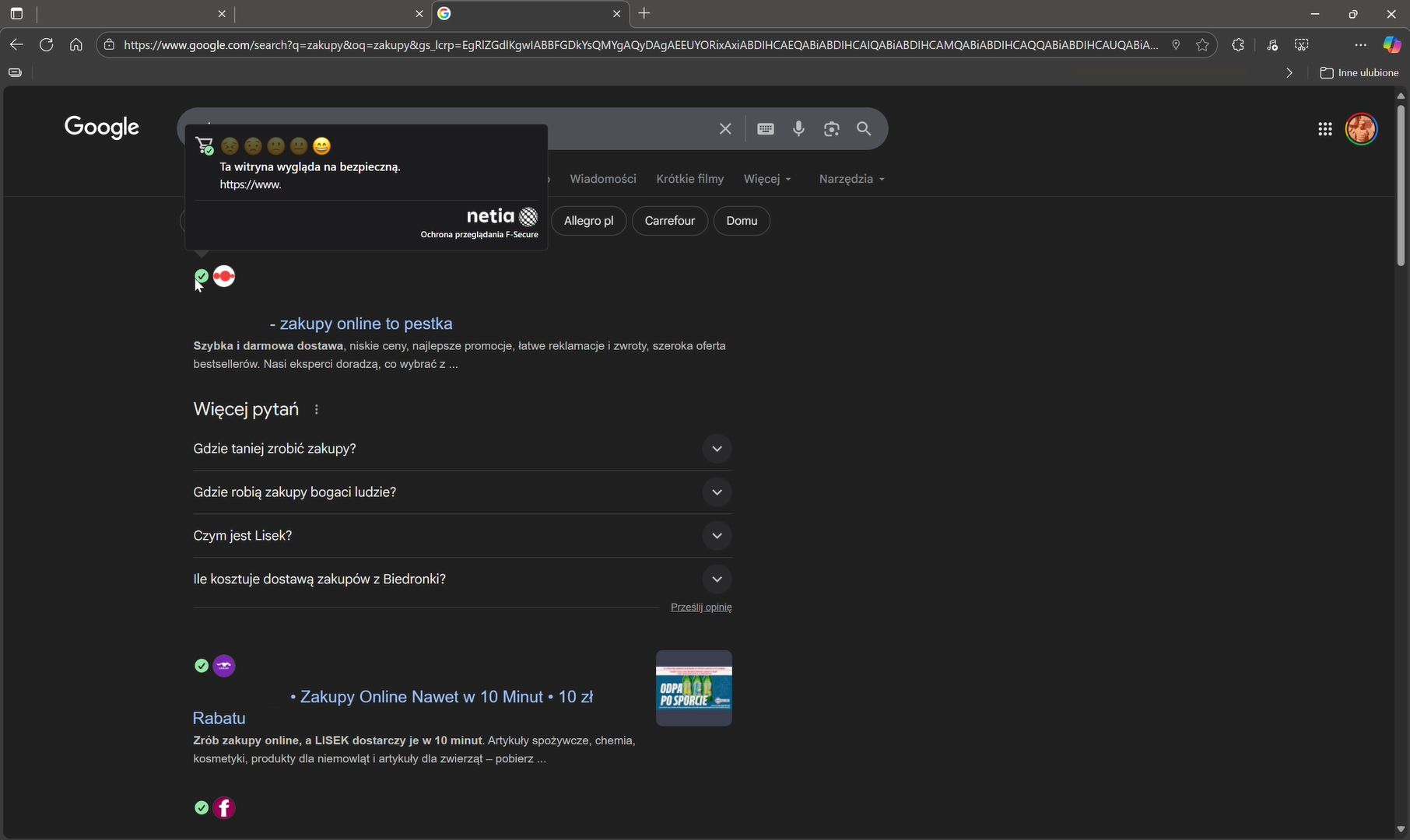1410x840 pixels.
Task: Open the Narzędzia dropdown
Action: pyautogui.click(x=851, y=179)
